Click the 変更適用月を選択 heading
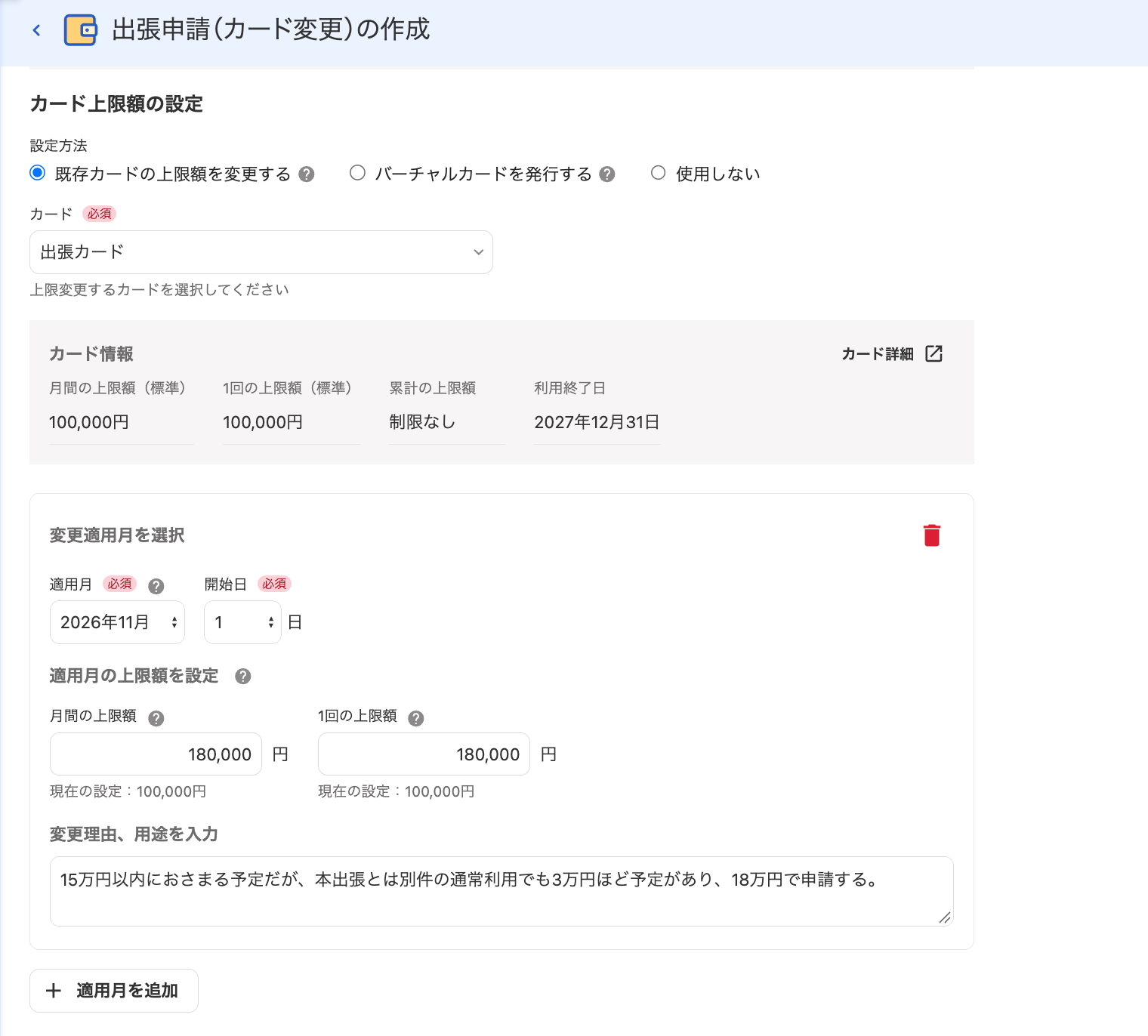The height and width of the screenshot is (1036, 1148). coord(117,535)
